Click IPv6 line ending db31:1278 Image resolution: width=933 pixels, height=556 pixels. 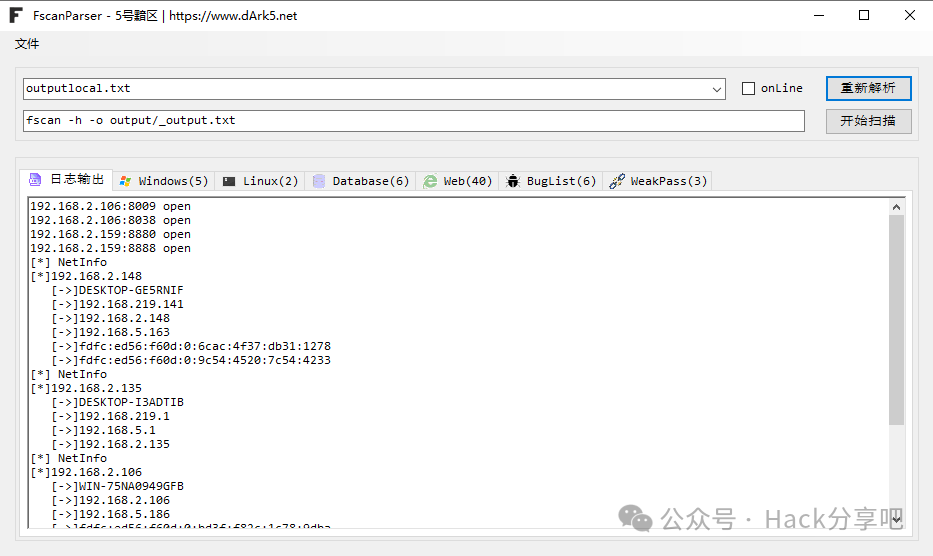[191, 346]
